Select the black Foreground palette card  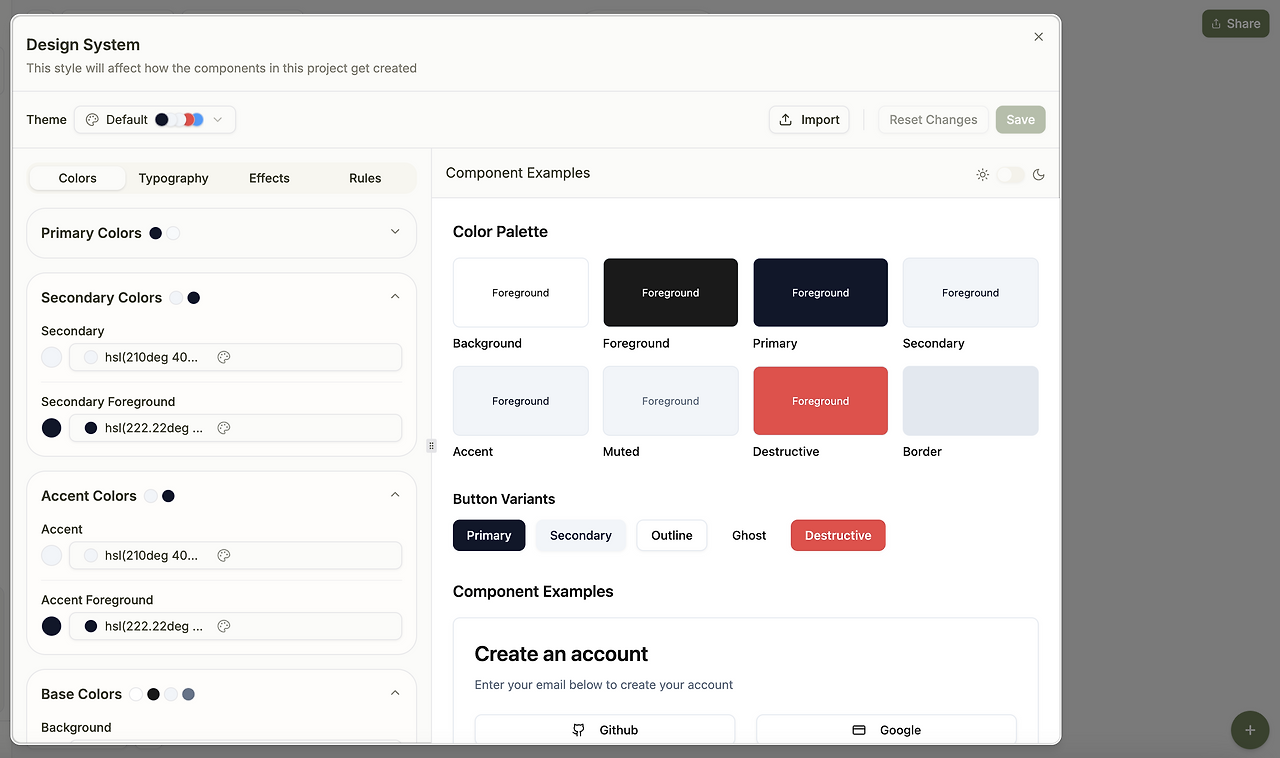tap(671, 292)
